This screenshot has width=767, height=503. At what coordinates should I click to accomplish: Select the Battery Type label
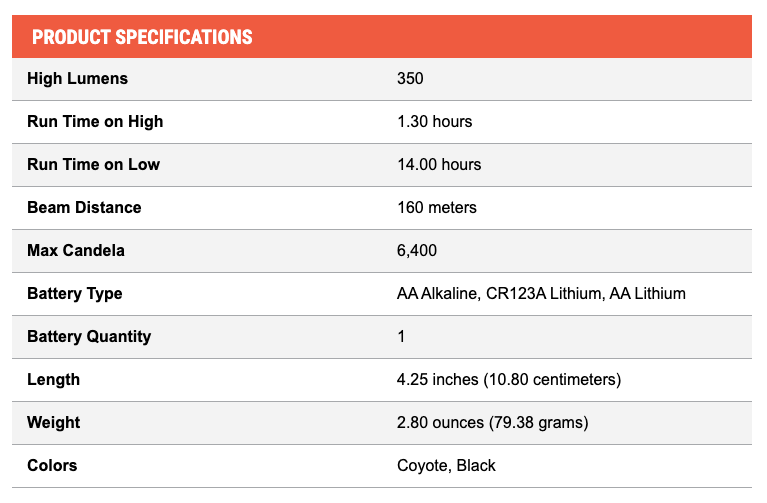pos(76,294)
